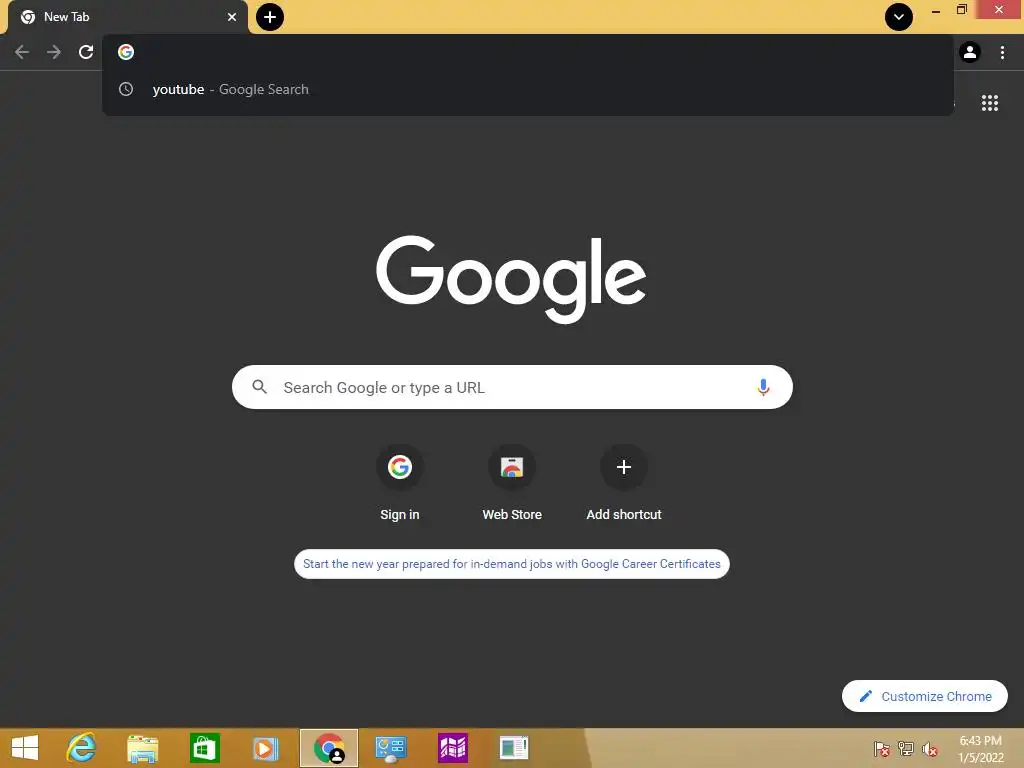Click the Chrome taskbar icon
The image size is (1024, 768).
coord(329,748)
